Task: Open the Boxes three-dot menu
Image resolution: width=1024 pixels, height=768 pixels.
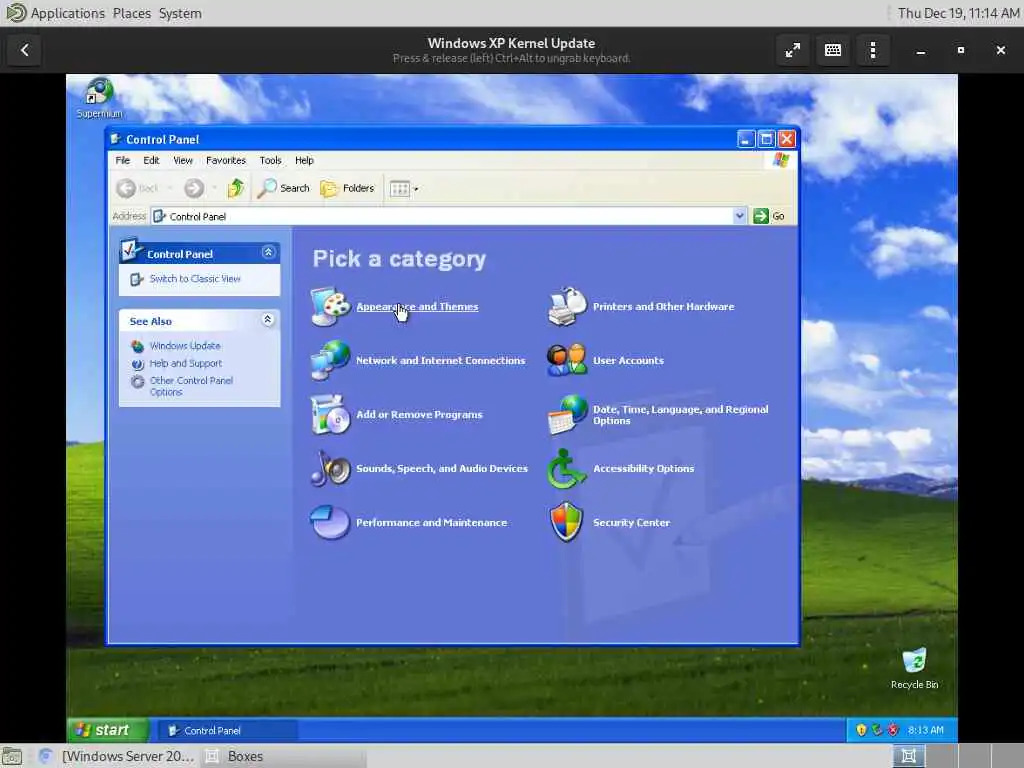Action: [x=873, y=50]
